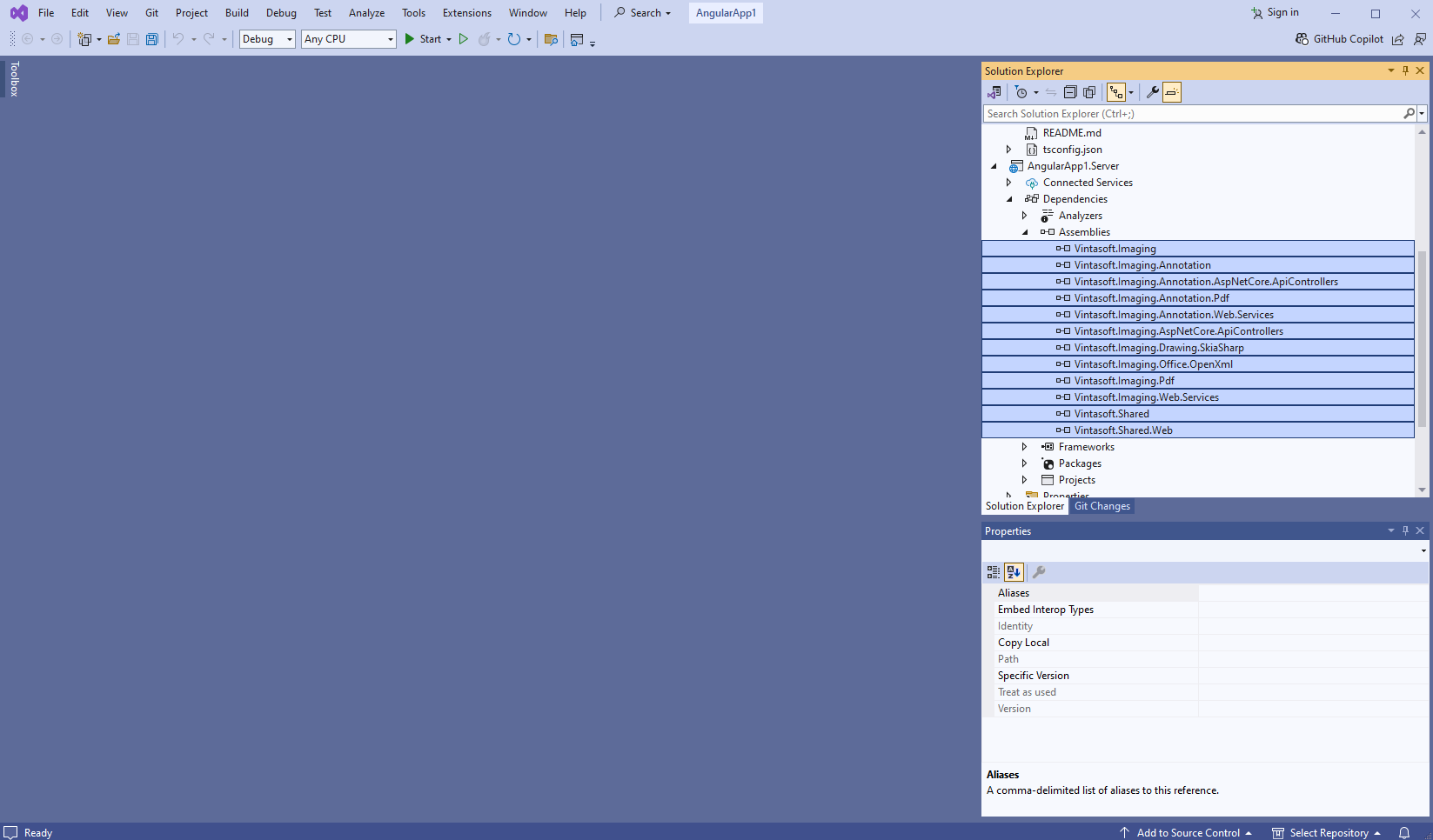Viewport: 1433px width, 840px height.
Task: Expand the Frameworks node
Action: click(x=1025, y=447)
